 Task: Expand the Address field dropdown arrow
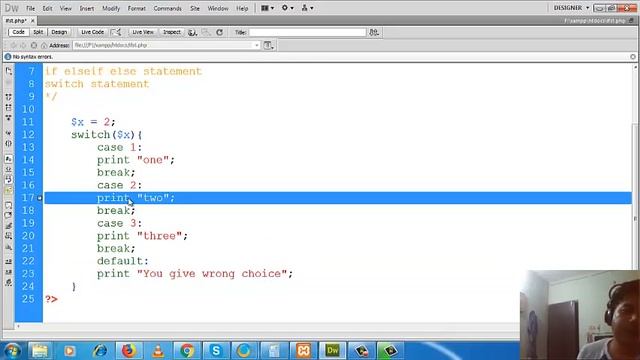pos(257,45)
